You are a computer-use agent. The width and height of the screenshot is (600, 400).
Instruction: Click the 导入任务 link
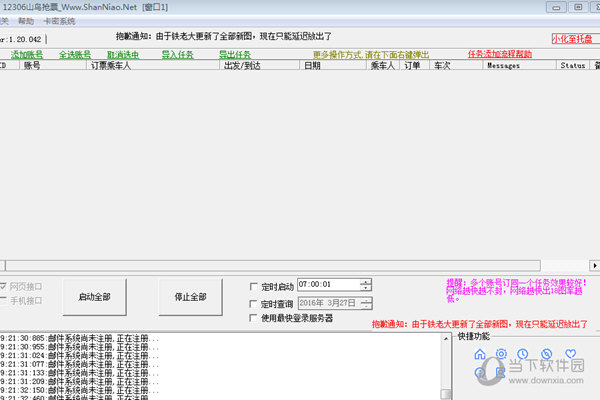pos(178,54)
